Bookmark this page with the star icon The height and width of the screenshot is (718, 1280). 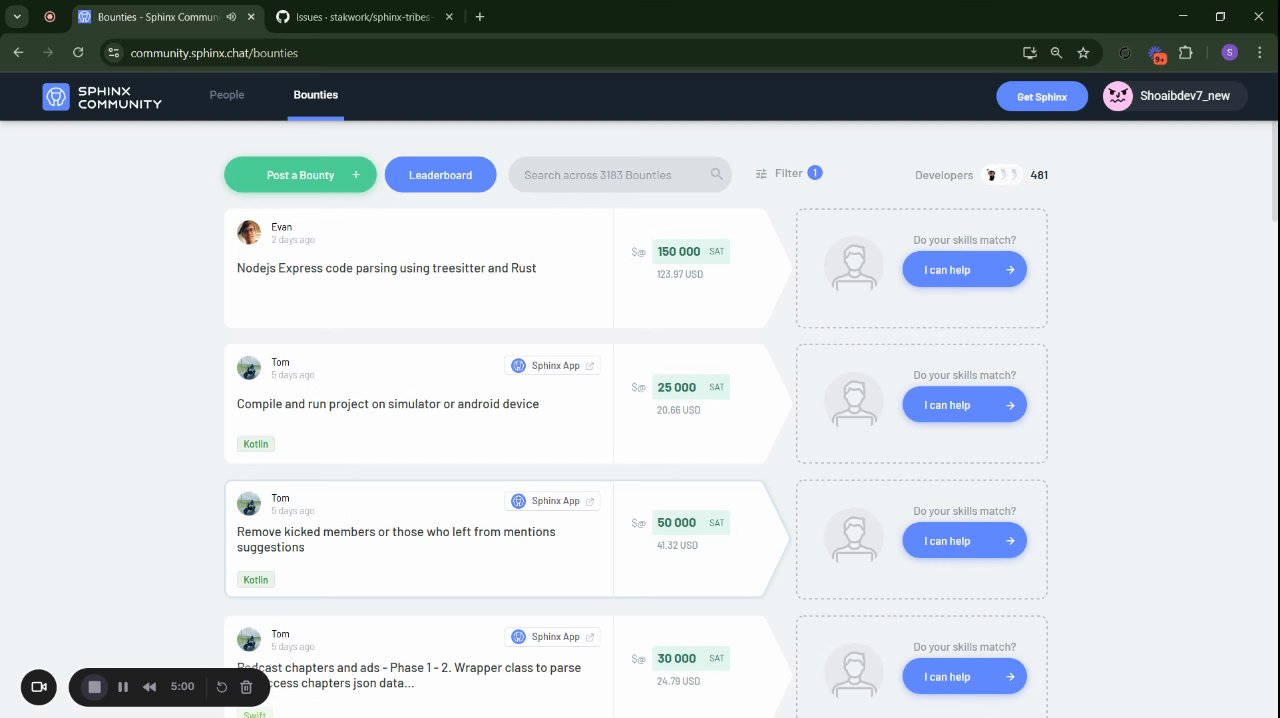[x=1083, y=53]
